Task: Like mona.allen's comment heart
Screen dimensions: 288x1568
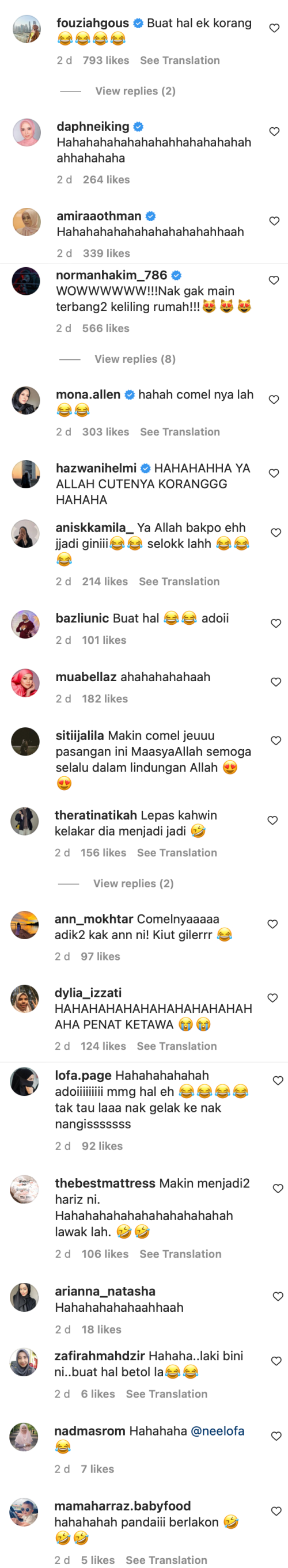Action: point(274,399)
